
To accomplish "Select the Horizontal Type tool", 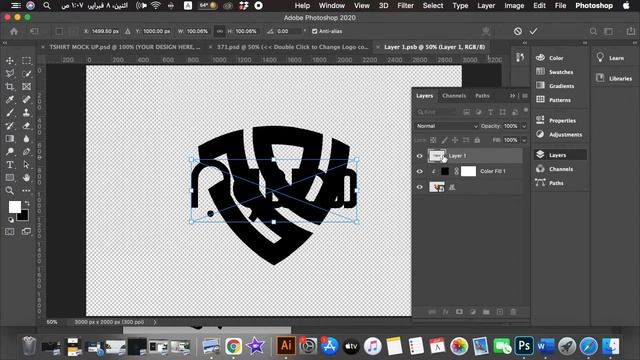I will (10, 165).
